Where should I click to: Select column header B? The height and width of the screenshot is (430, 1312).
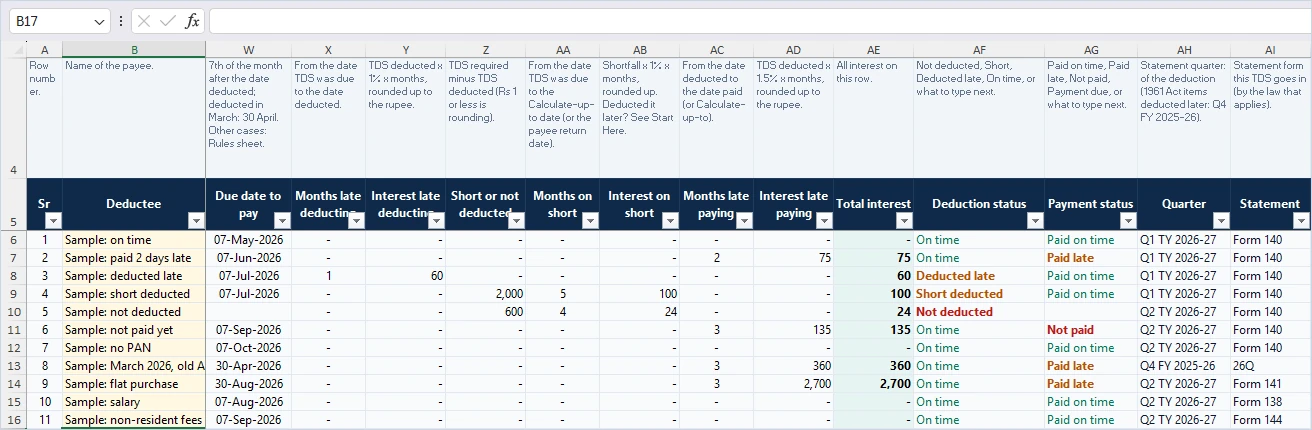coord(135,50)
